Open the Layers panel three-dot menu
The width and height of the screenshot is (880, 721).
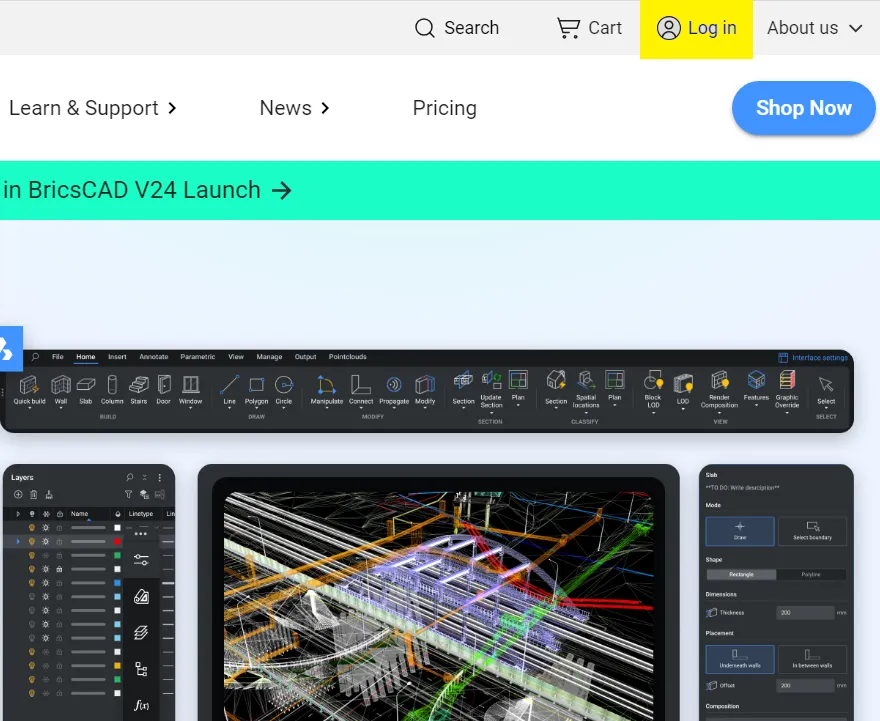(160, 477)
